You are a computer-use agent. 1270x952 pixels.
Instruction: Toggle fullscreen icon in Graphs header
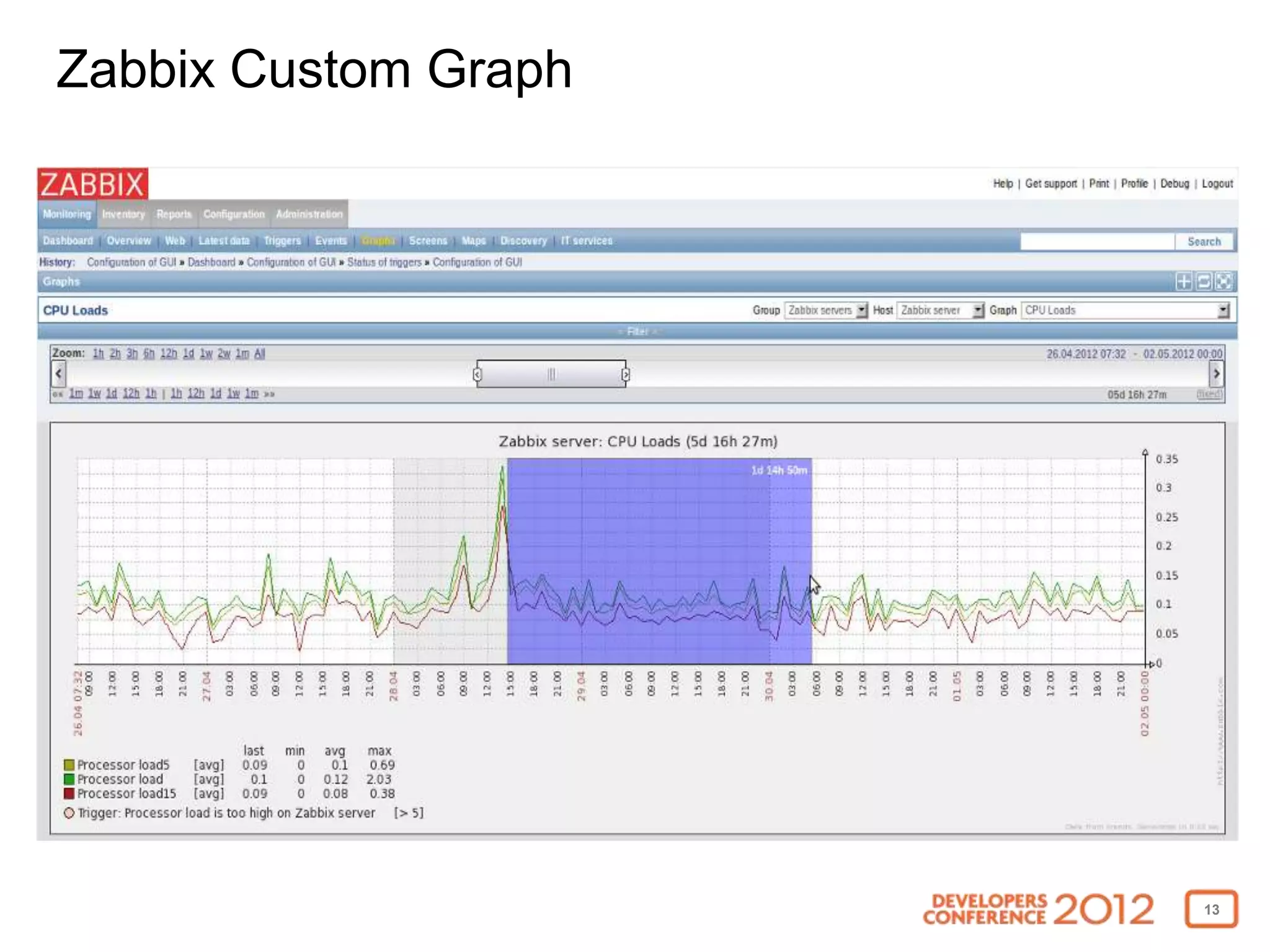point(1223,282)
